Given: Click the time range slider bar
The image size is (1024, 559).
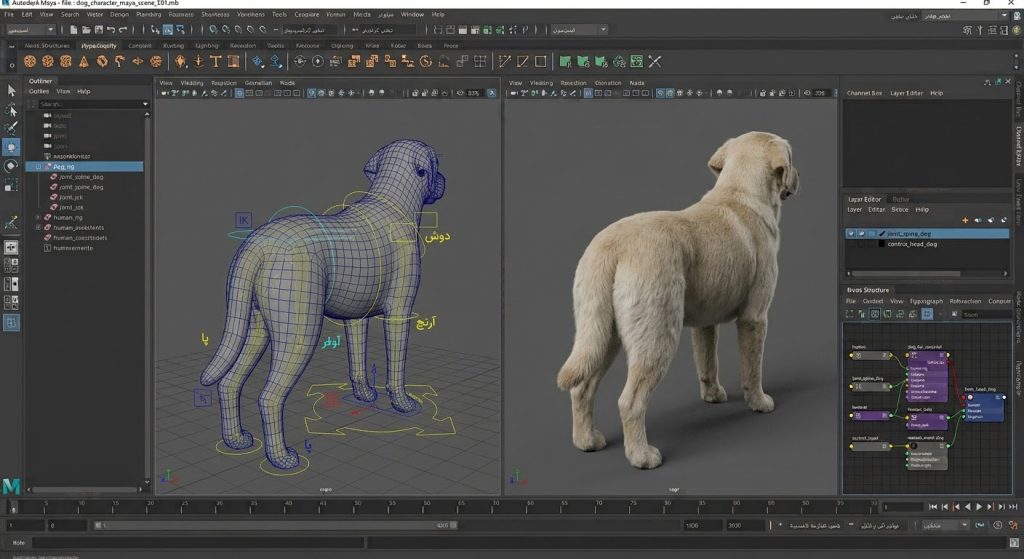Looking at the screenshot, I should 274,525.
